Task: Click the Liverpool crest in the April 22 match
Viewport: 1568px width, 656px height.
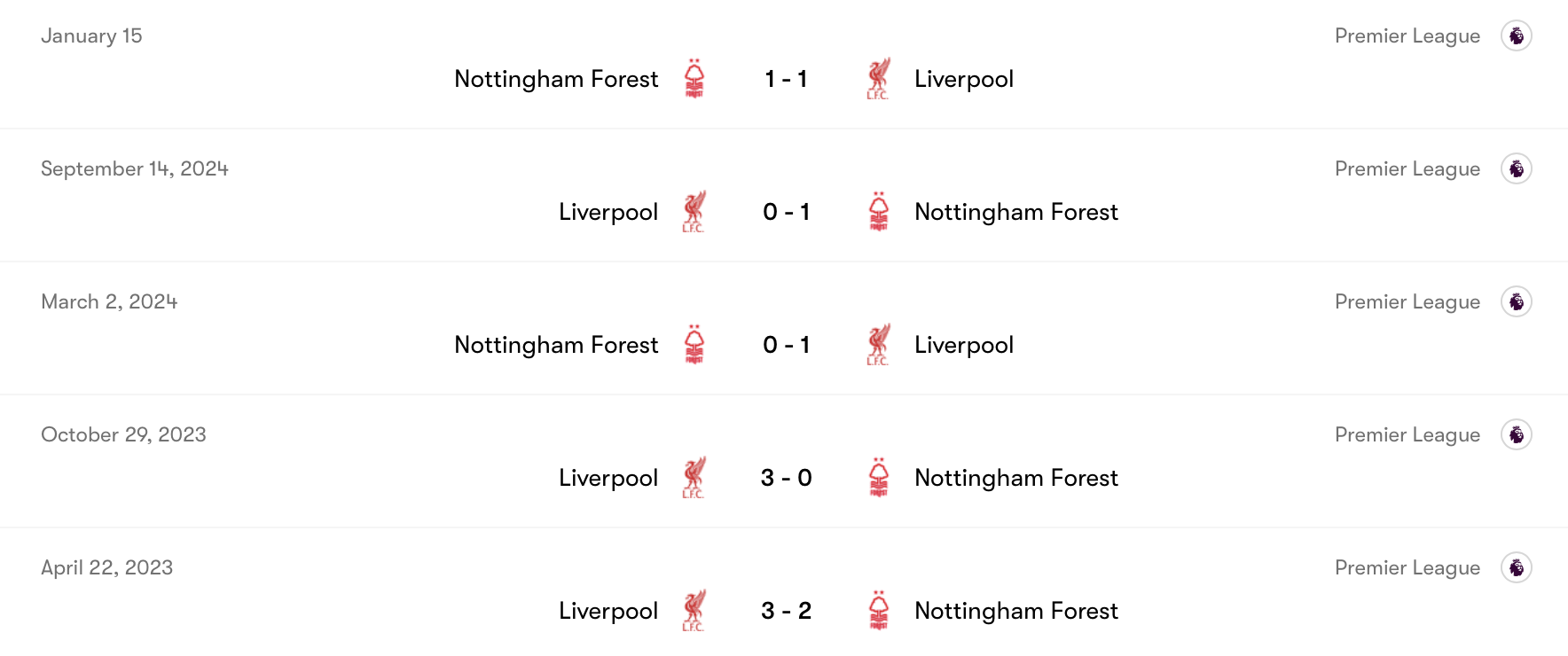Action: (x=696, y=610)
